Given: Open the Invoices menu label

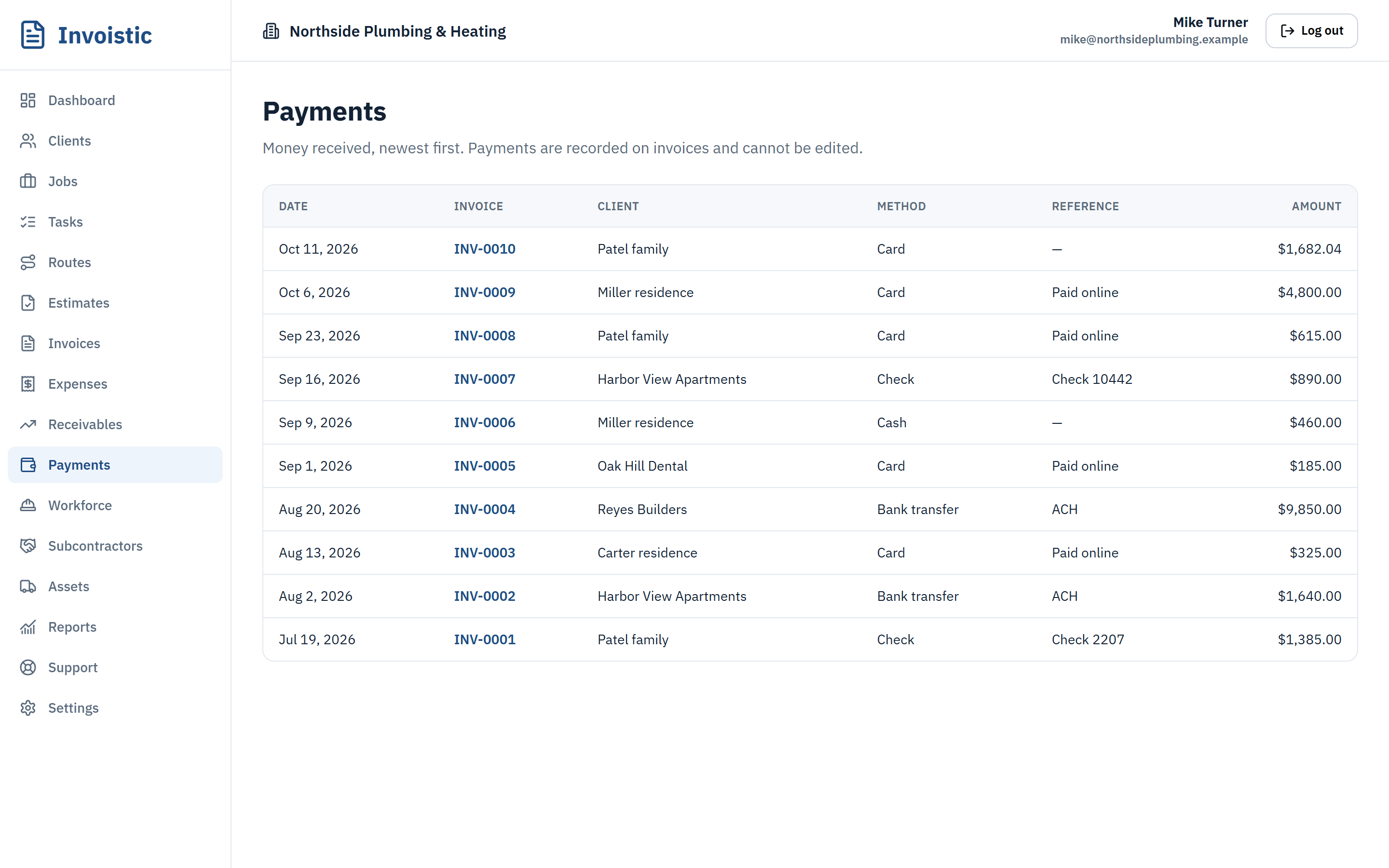Looking at the screenshot, I should click(74, 343).
